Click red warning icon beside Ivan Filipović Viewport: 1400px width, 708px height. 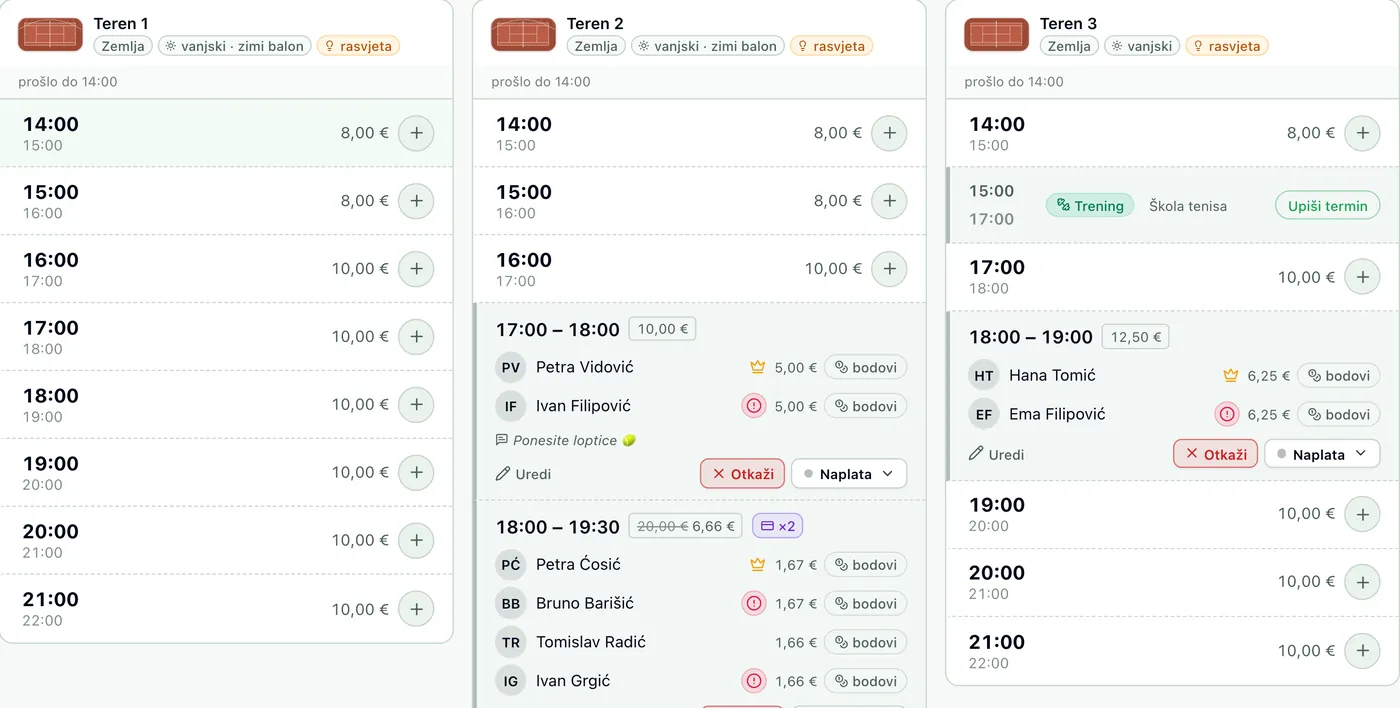click(753, 406)
